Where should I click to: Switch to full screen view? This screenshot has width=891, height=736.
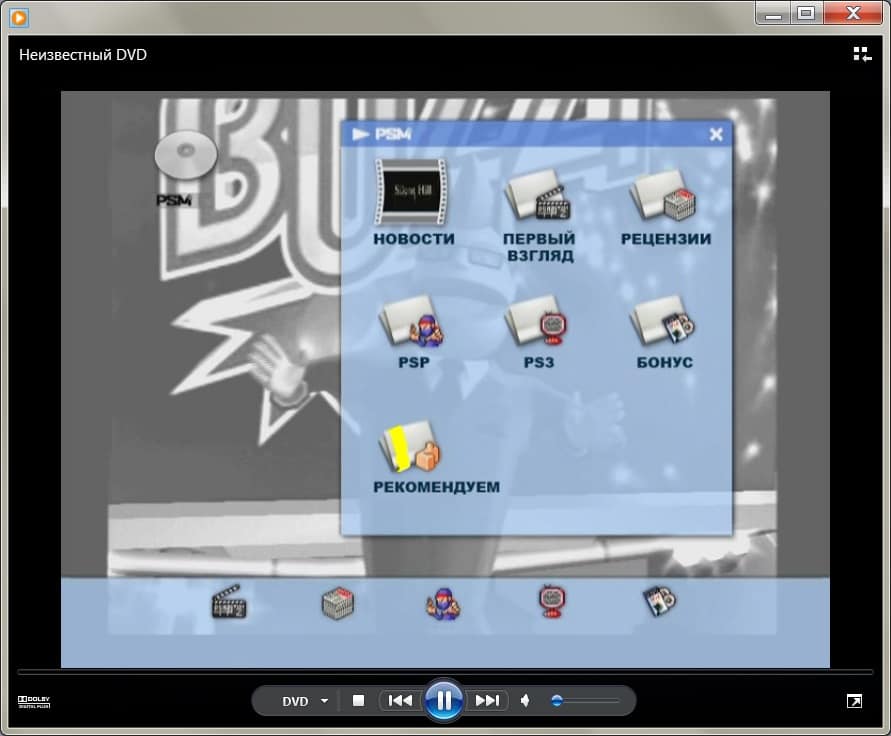(854, 701)
